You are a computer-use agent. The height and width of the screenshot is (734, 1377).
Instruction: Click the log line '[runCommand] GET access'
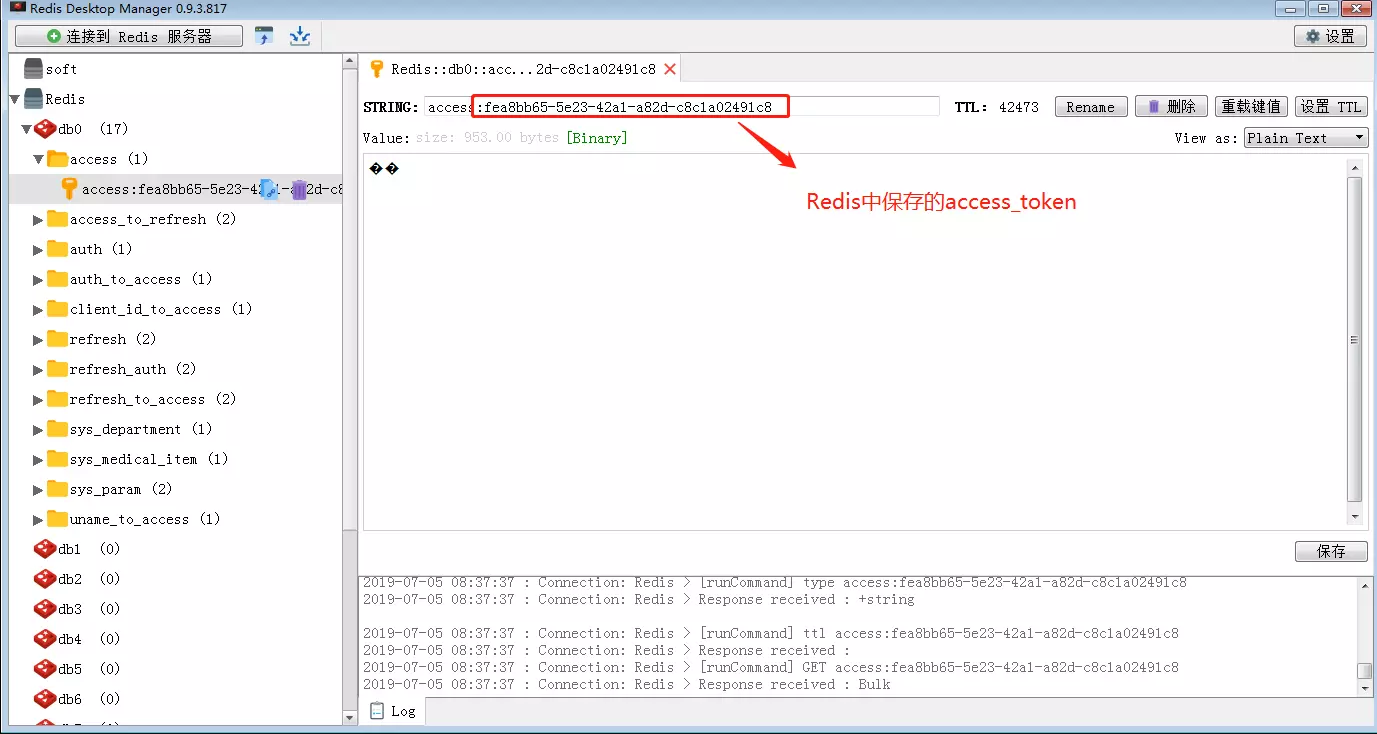(771, 667)
